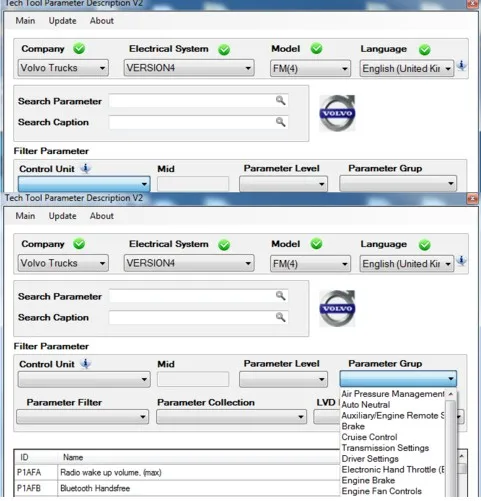Click Mid field in lower window
The height and width of the screenshot is (501, 481).
[193, 380]
